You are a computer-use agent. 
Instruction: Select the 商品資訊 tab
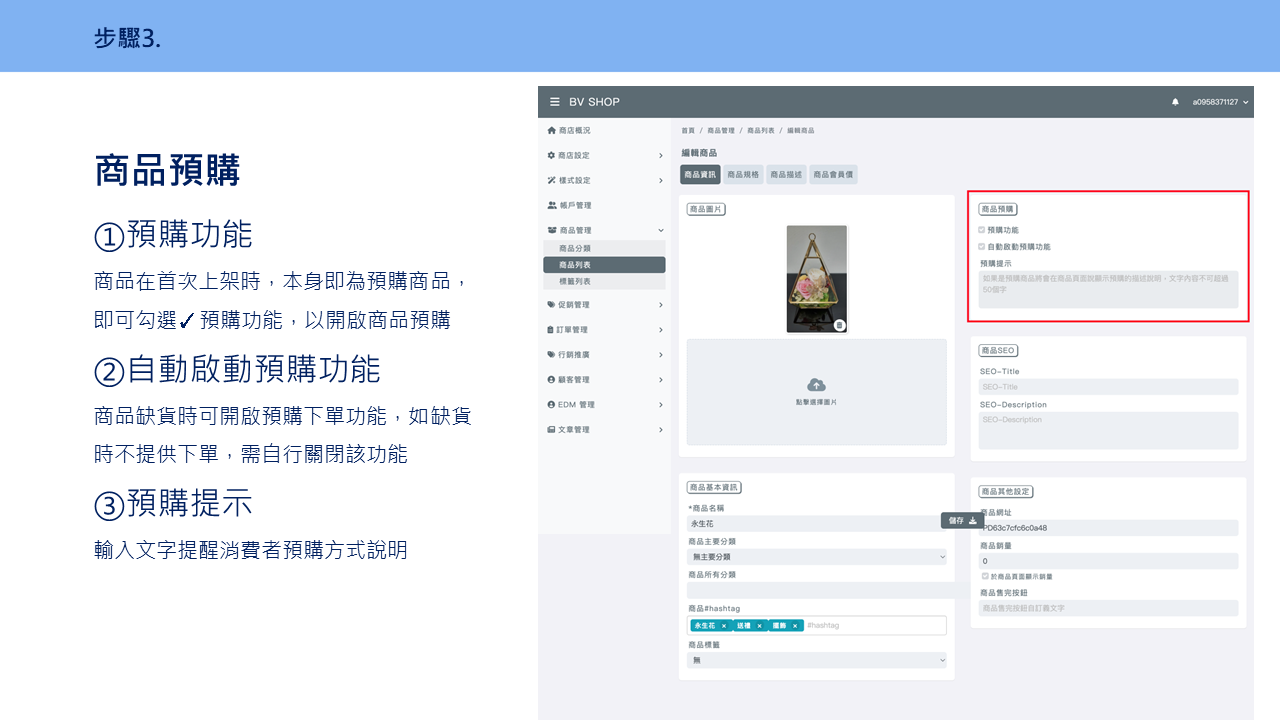tap(700, 174)
